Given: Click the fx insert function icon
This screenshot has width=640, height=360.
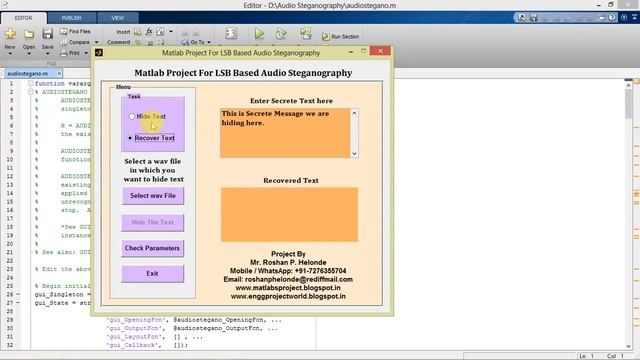Looking at the screenshot, I should tap(149, 31).
